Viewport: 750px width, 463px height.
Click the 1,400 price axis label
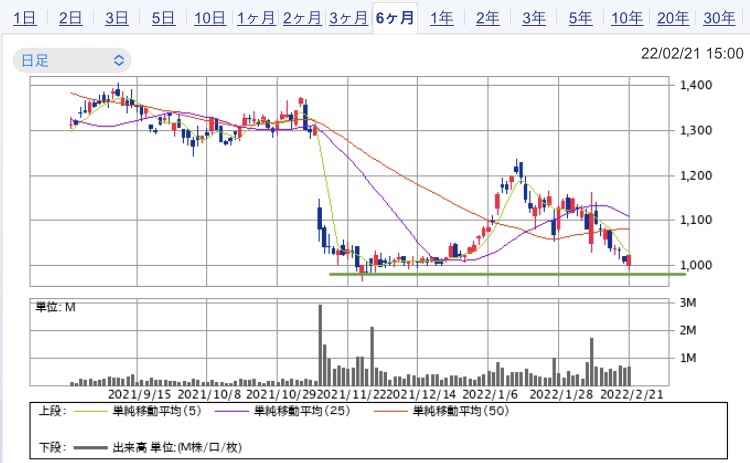click(696, 85)
